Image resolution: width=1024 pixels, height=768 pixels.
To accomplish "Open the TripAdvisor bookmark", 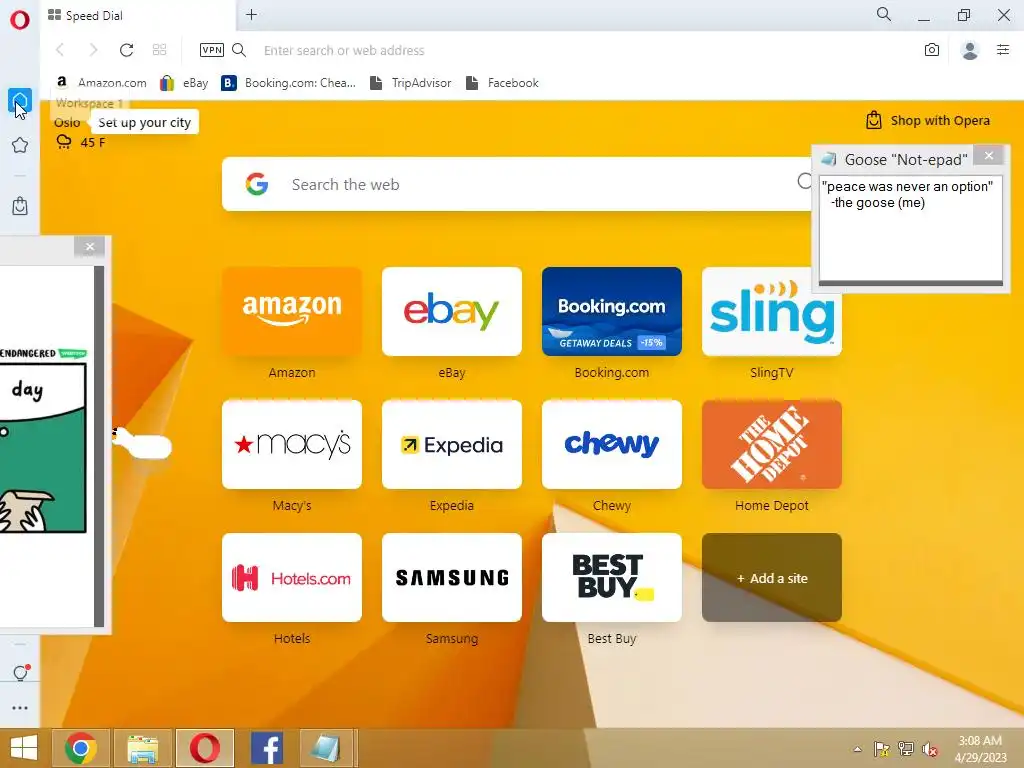I will (410, 83).
